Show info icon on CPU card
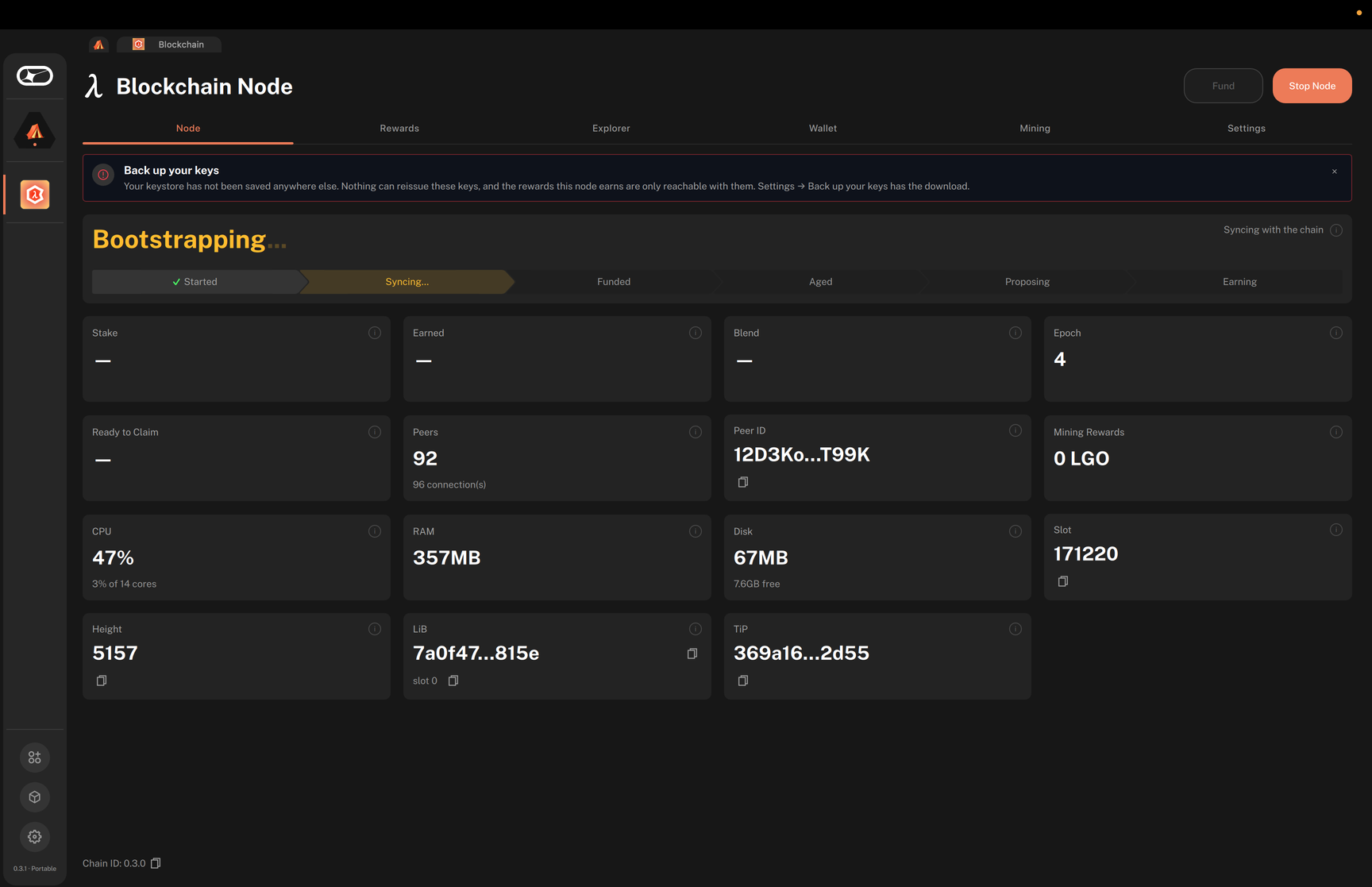Viewport: 1372px width, 887px height. pos(375,531)
